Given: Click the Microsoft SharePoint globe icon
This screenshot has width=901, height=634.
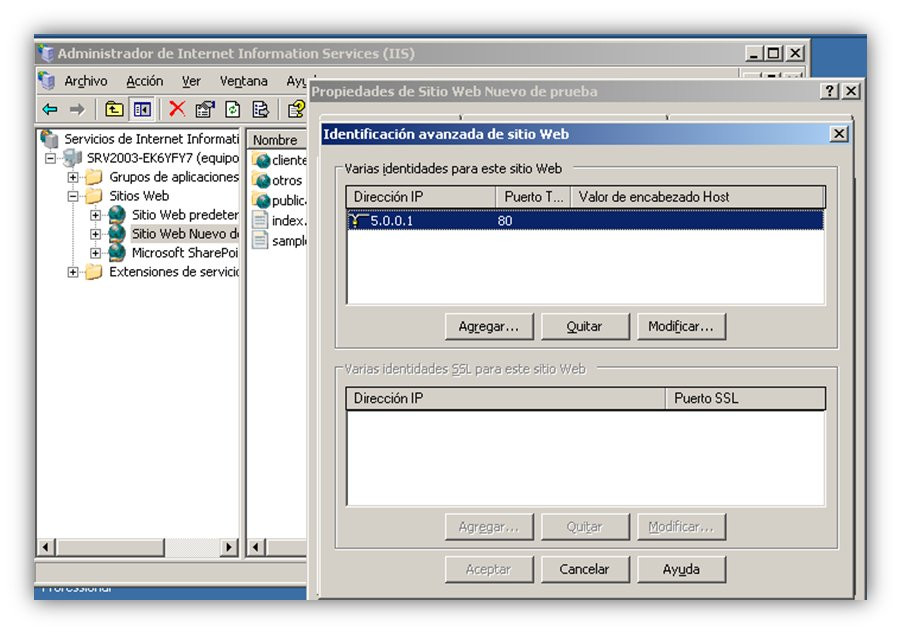Looking at the screenshot, I should [x=117, y=252].
